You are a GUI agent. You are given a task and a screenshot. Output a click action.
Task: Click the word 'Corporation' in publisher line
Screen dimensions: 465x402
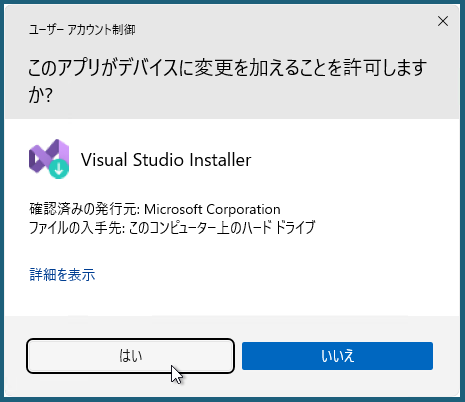click(243, 209)
